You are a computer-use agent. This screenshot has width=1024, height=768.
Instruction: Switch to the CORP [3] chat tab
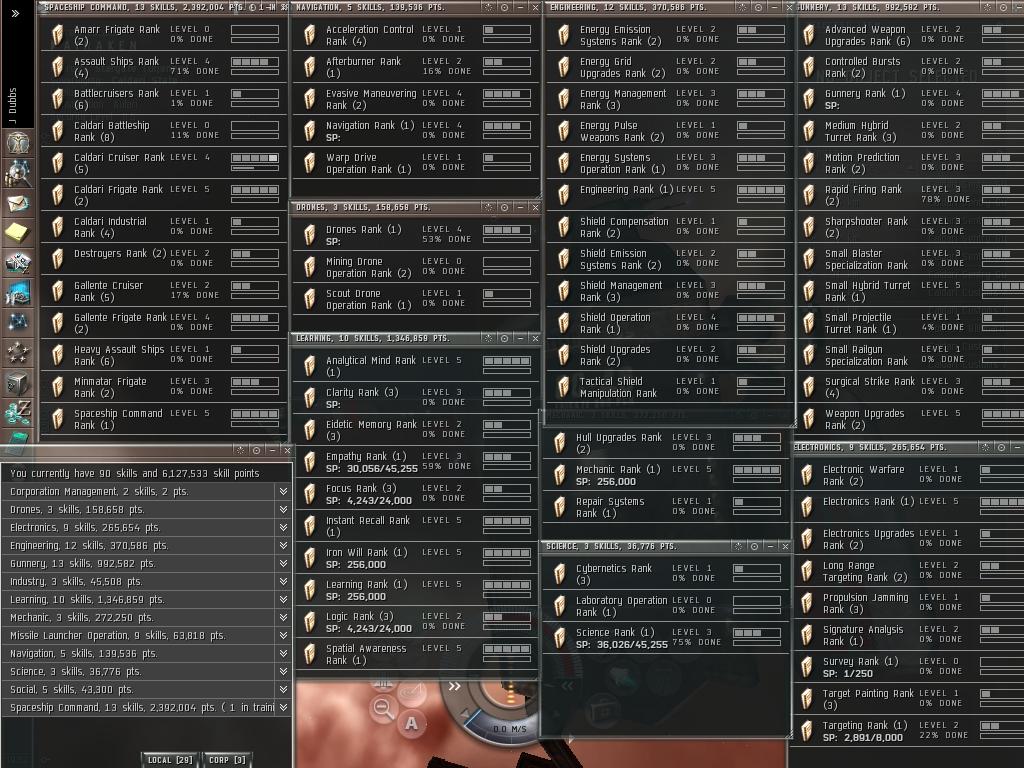tap(227, 760)
